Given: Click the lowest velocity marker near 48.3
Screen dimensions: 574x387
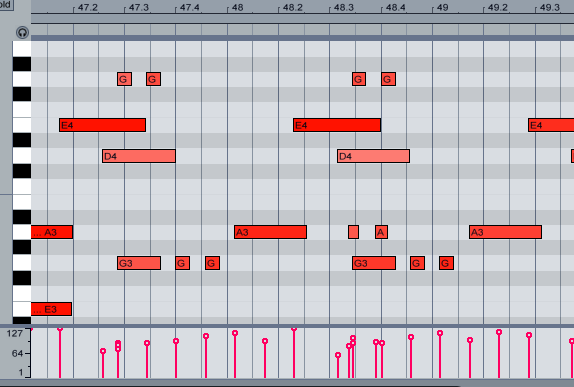Looking at the screenshot, I should click(x=338, y=355).
